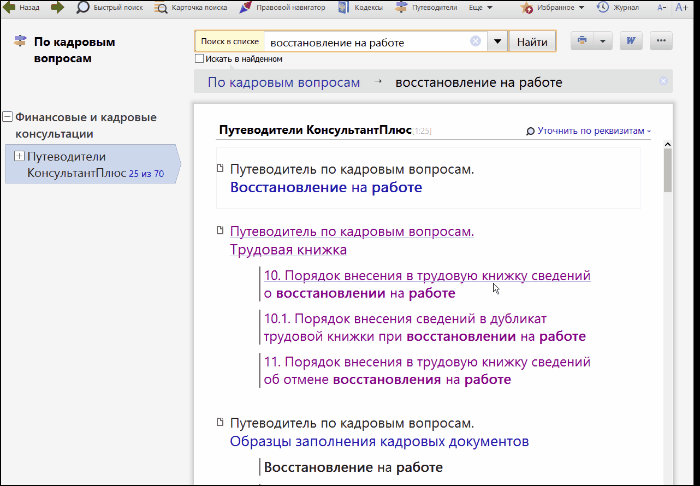Click the forward navigation arrow

[57, 8]
